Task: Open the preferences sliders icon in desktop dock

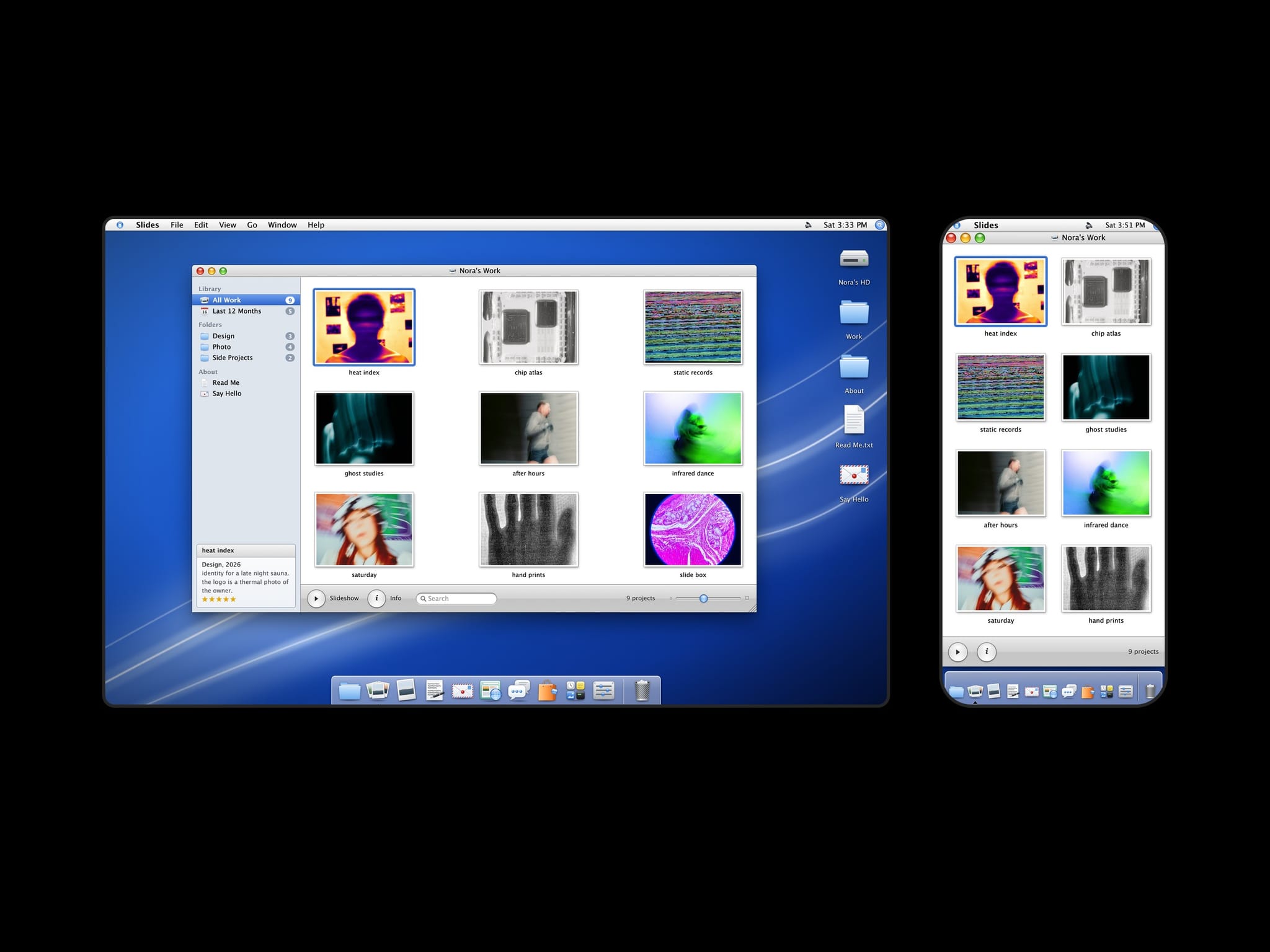Action: (603, 690)
